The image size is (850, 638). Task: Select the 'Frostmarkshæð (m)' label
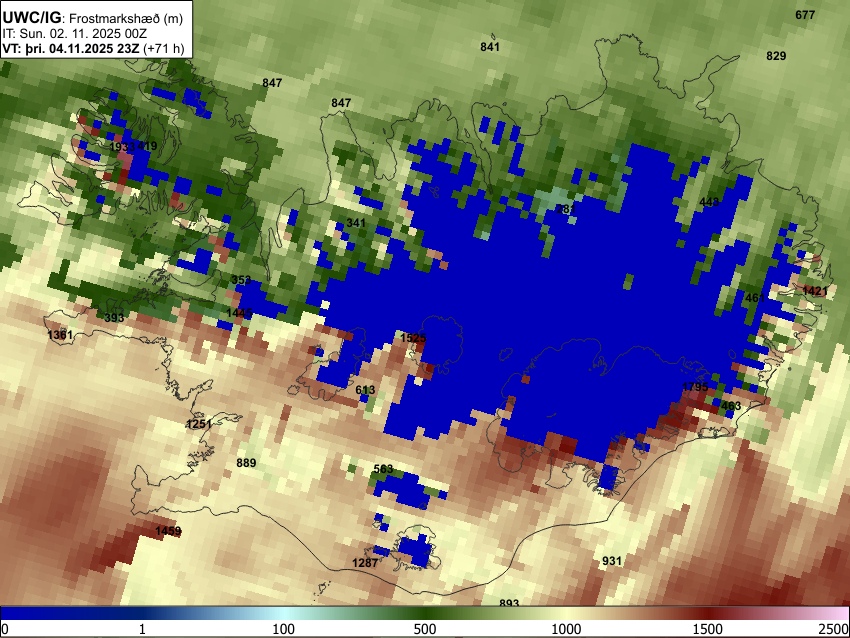coord(126,18)
